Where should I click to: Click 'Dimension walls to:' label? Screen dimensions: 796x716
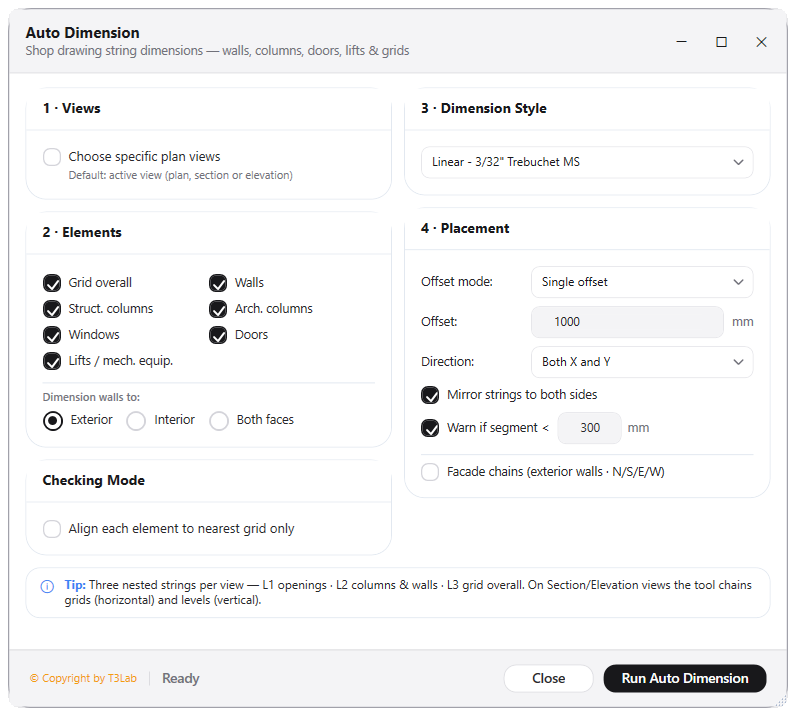coord(91,397)
